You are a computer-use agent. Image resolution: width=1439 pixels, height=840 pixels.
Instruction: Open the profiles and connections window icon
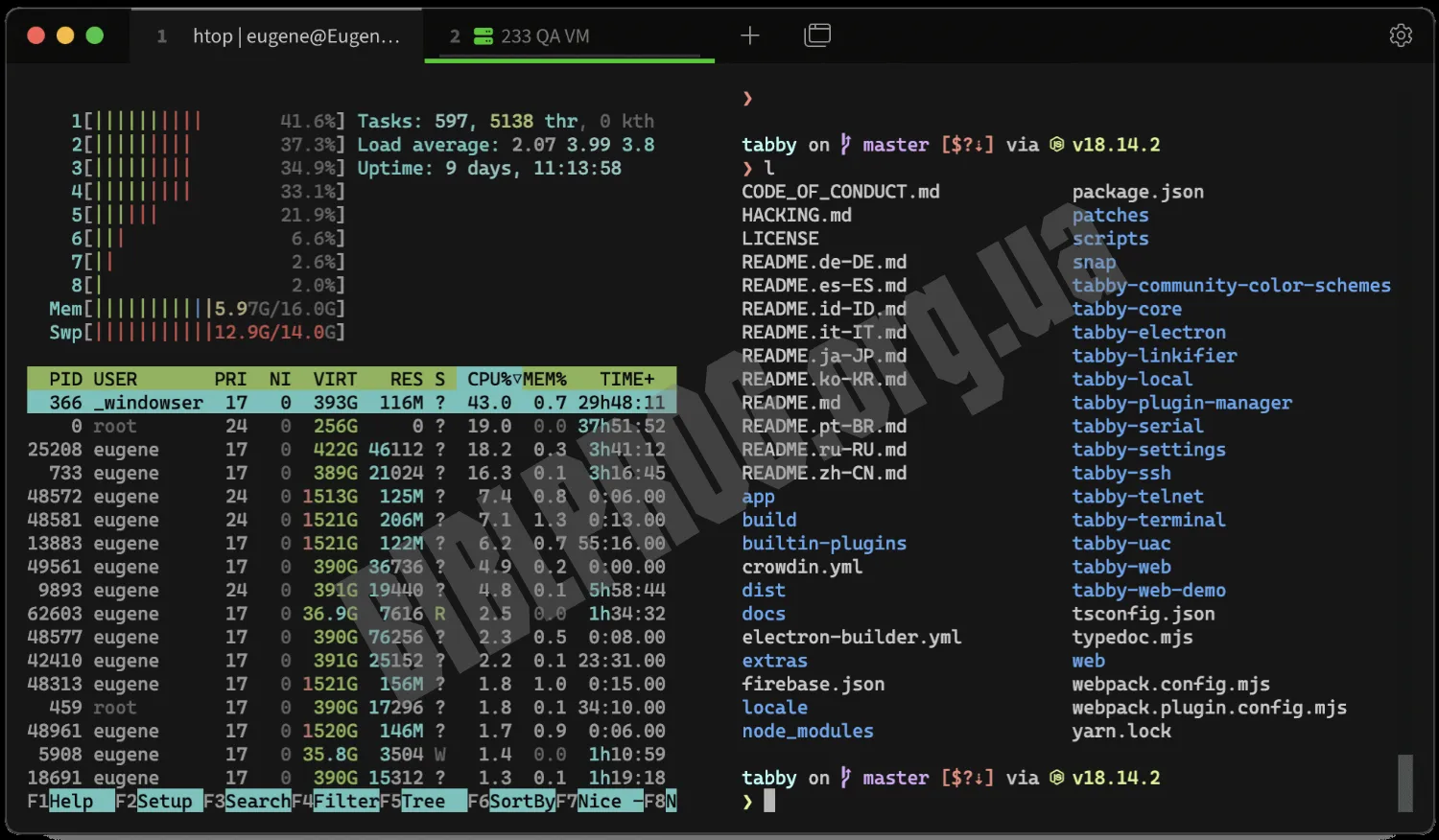pos(817,35)
